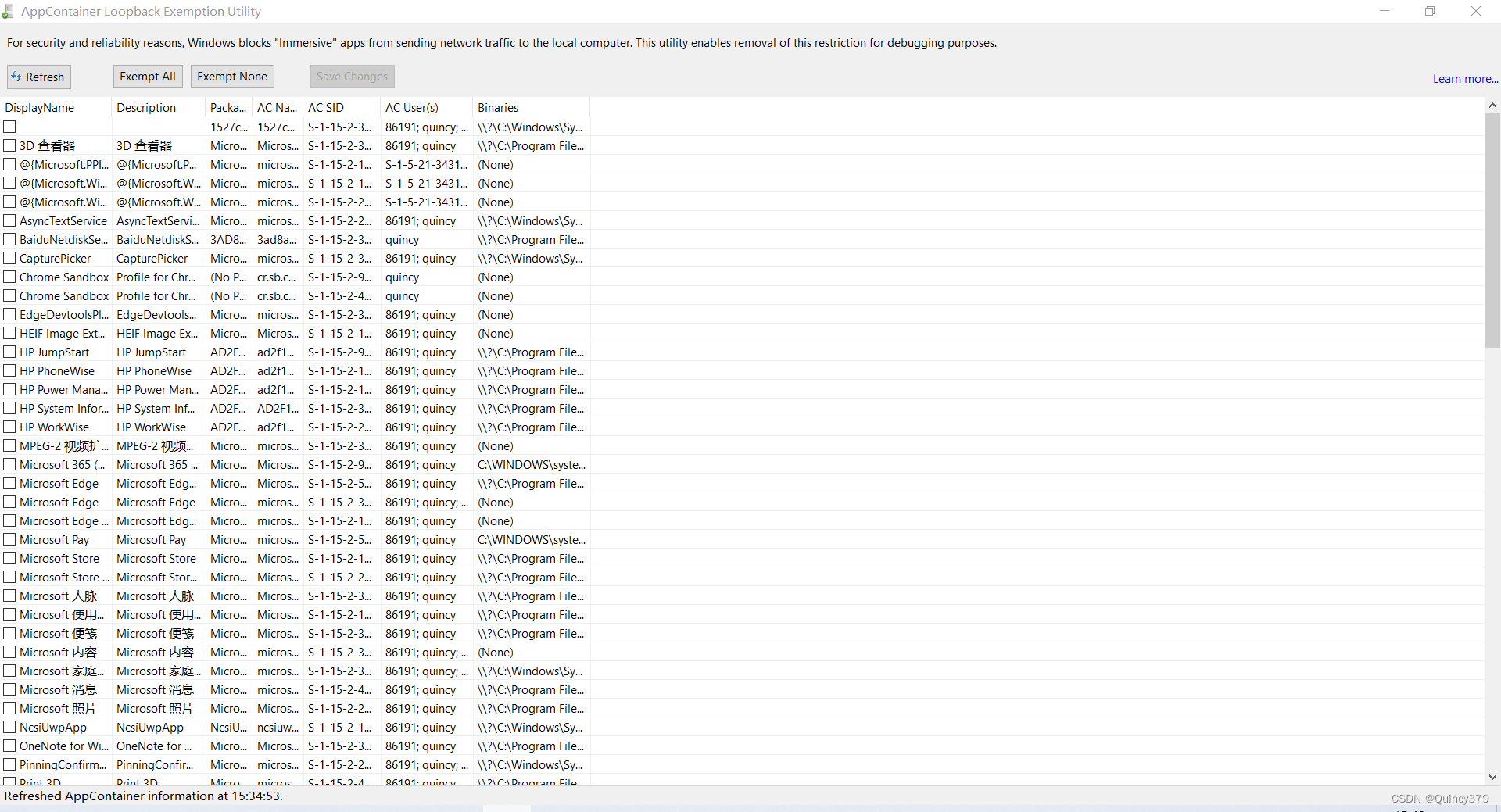Click the Exempt None button
1501x812 pixels.
[x=232, y=76]
